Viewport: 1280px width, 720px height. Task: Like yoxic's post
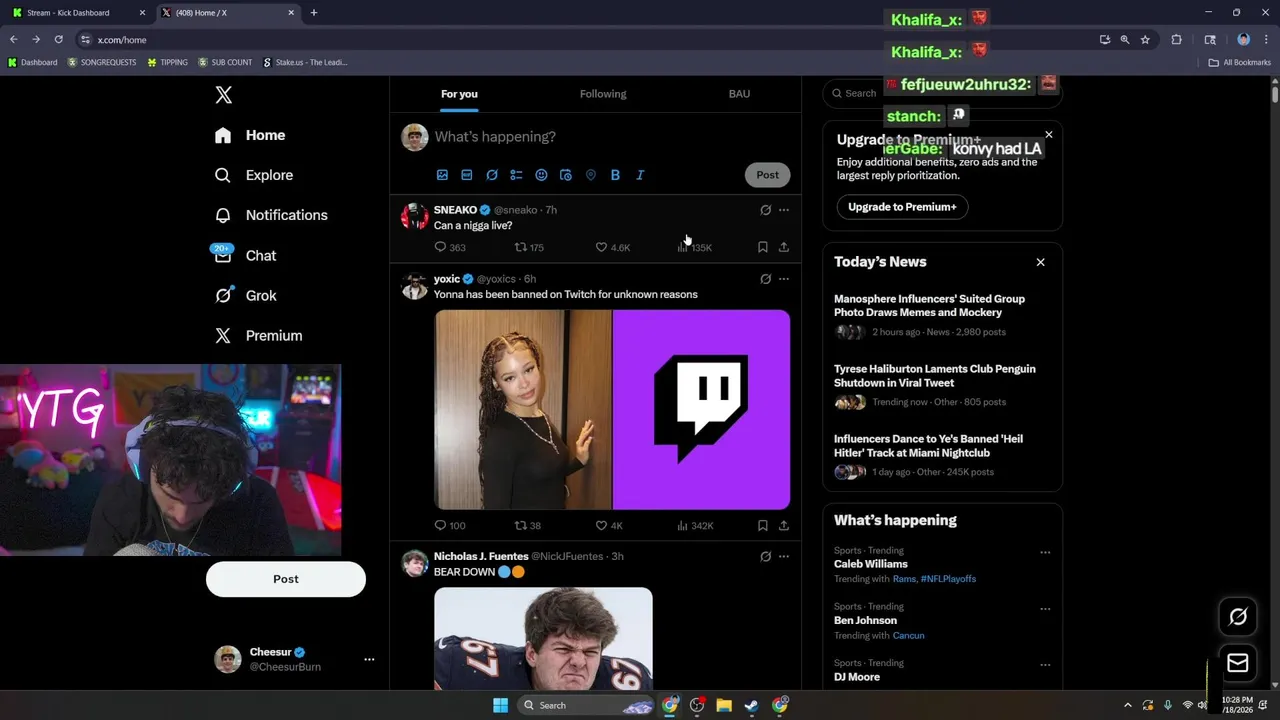point(609,525)
